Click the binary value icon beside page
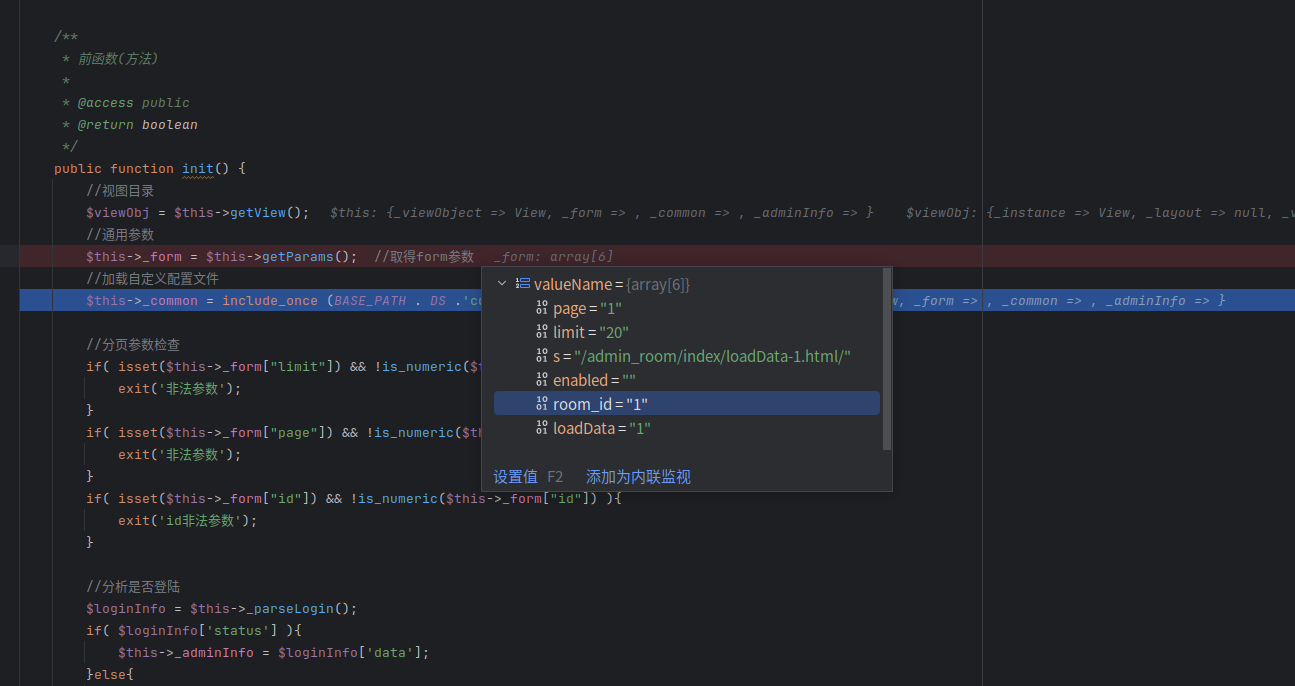The width and height of the screenshot is (1295, 686). coord(542,308)
